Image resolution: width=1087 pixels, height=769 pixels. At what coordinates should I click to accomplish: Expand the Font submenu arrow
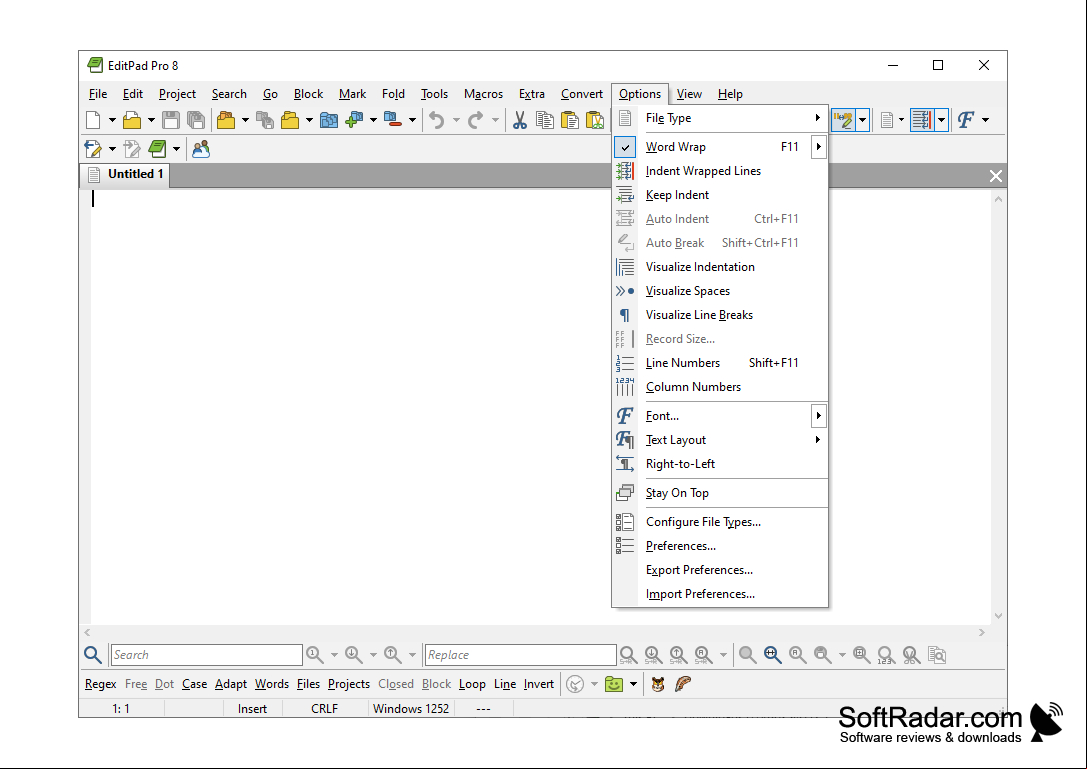(819, 416)
